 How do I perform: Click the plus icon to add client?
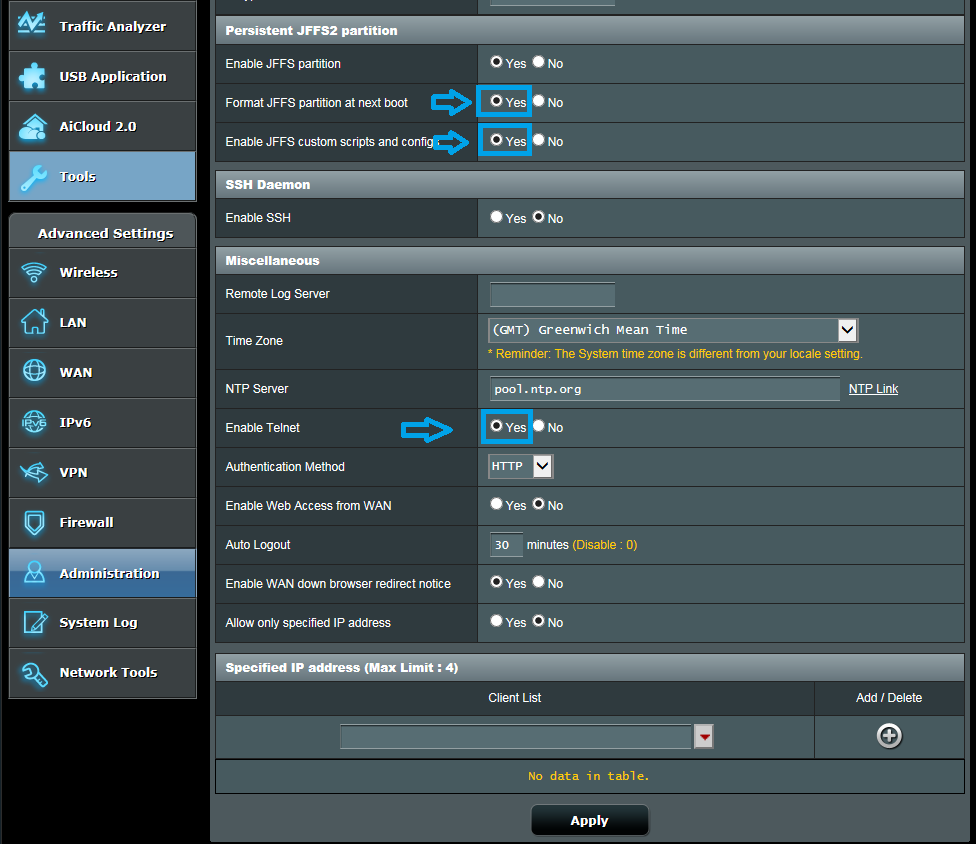pyautogui.click(x=889, y=736)
